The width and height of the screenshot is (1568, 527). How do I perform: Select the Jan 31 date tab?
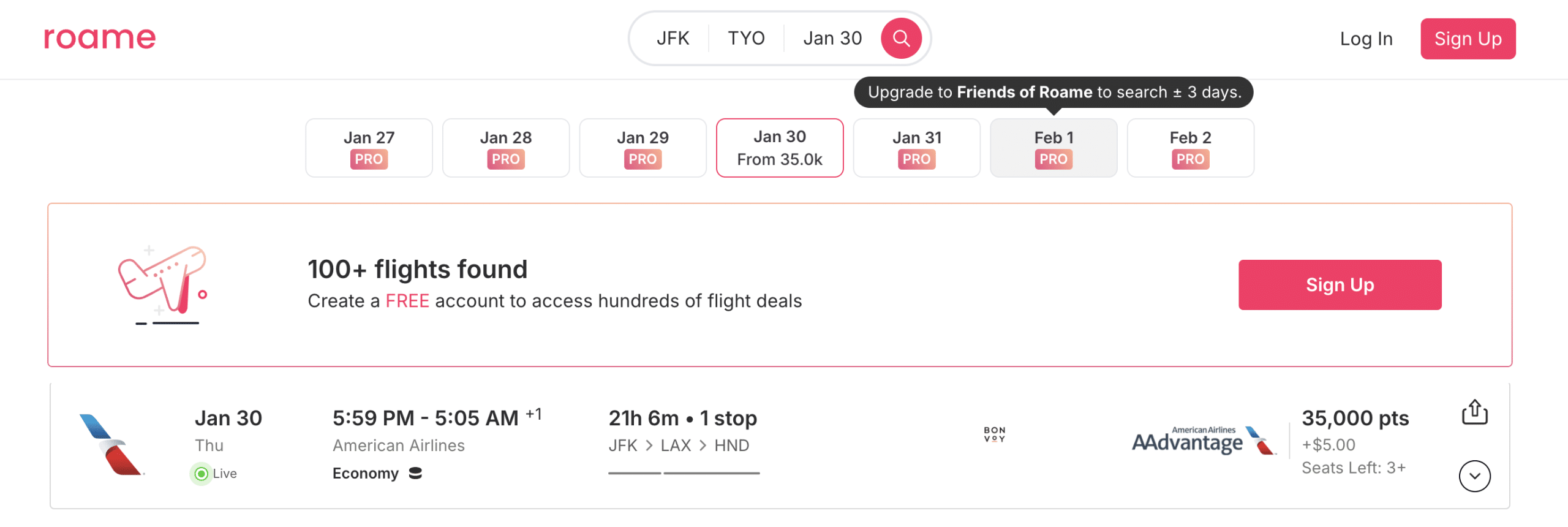916,148
